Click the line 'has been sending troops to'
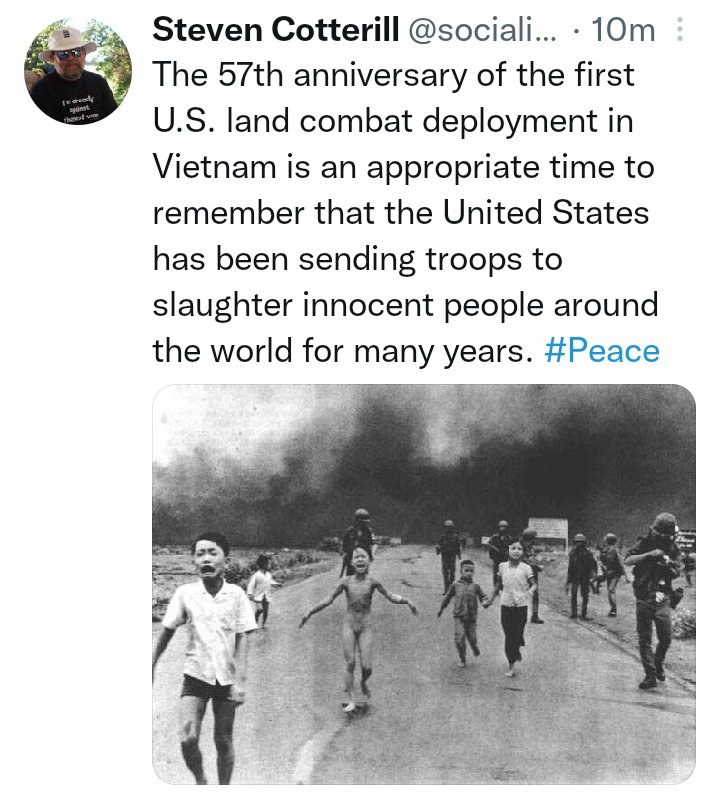Image resolution: width=720 pixels, height=807 pixels. click(x=357, y=259)
